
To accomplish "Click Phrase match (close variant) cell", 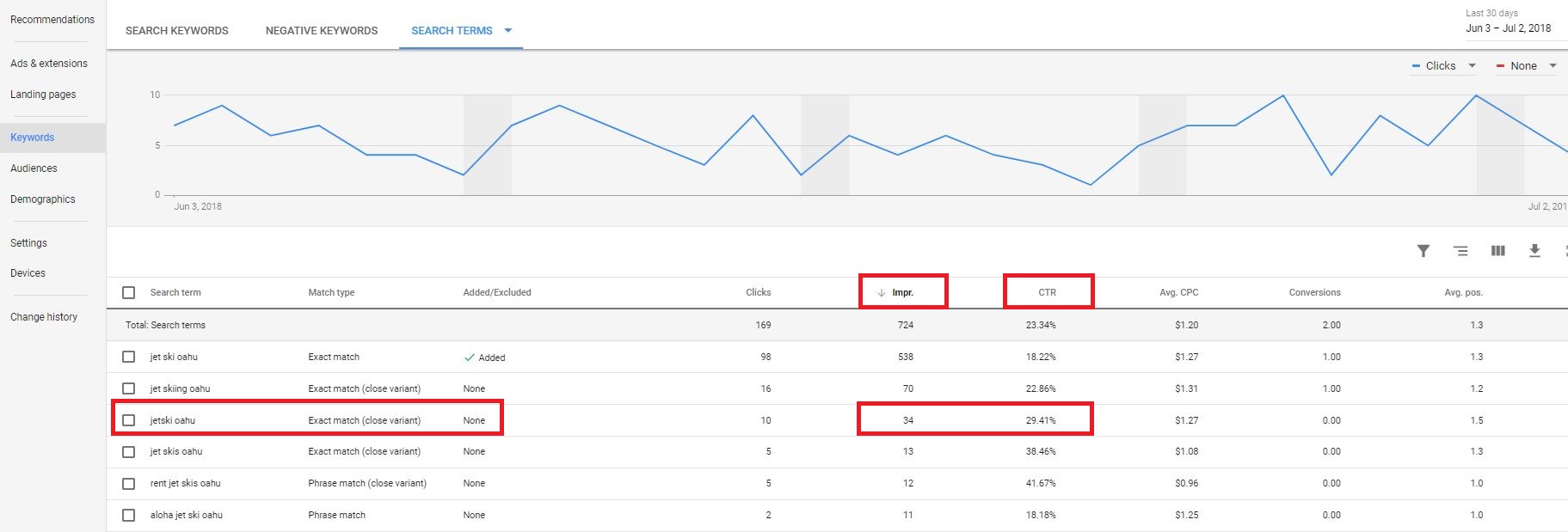I will click(x=367, y=484).
